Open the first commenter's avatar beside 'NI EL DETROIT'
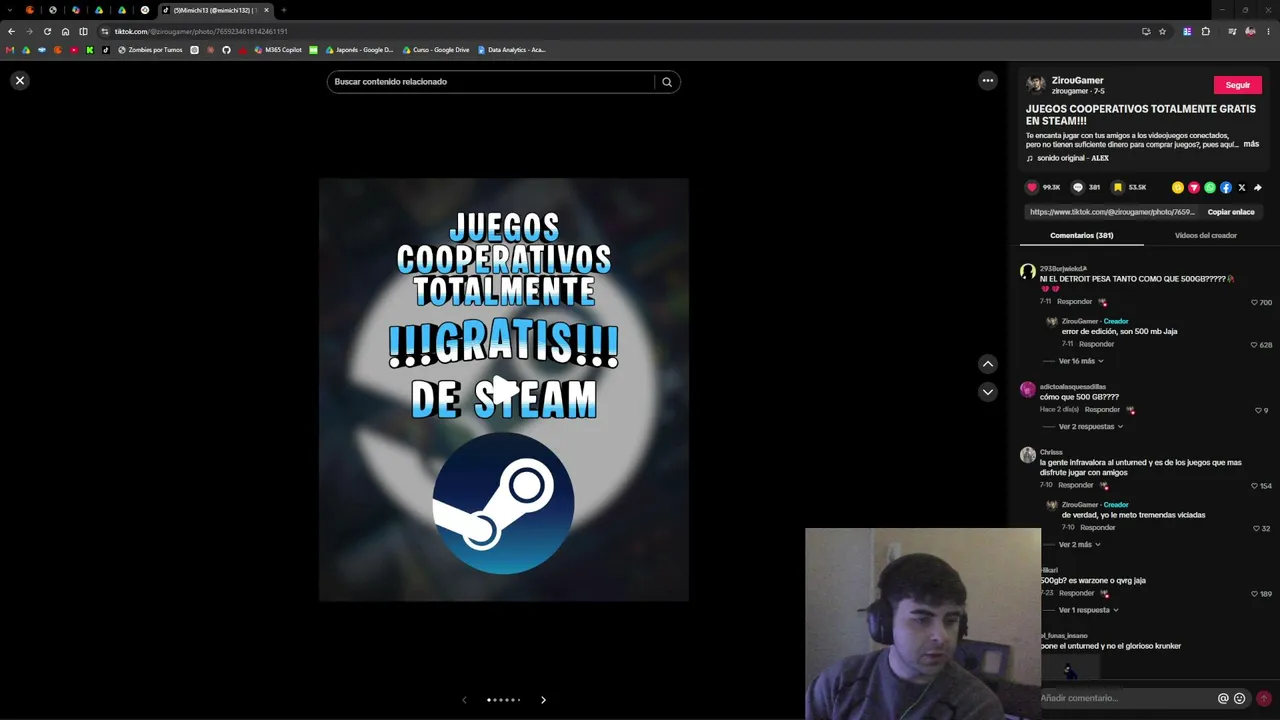This screenshot has width=1280, height=720. coord(1028,273)
